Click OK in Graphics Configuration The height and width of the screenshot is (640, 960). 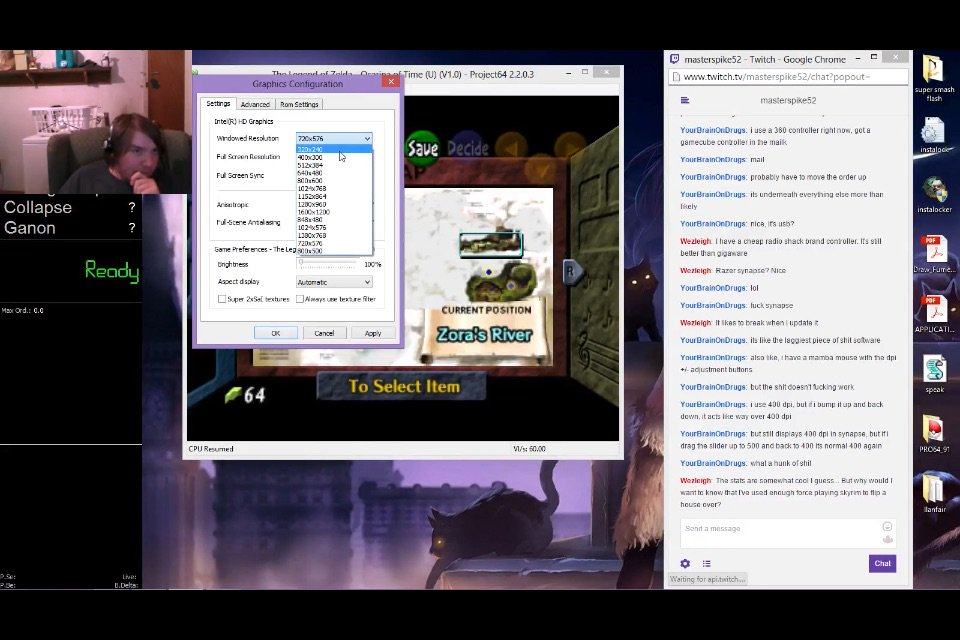click(x=276, y=333)
